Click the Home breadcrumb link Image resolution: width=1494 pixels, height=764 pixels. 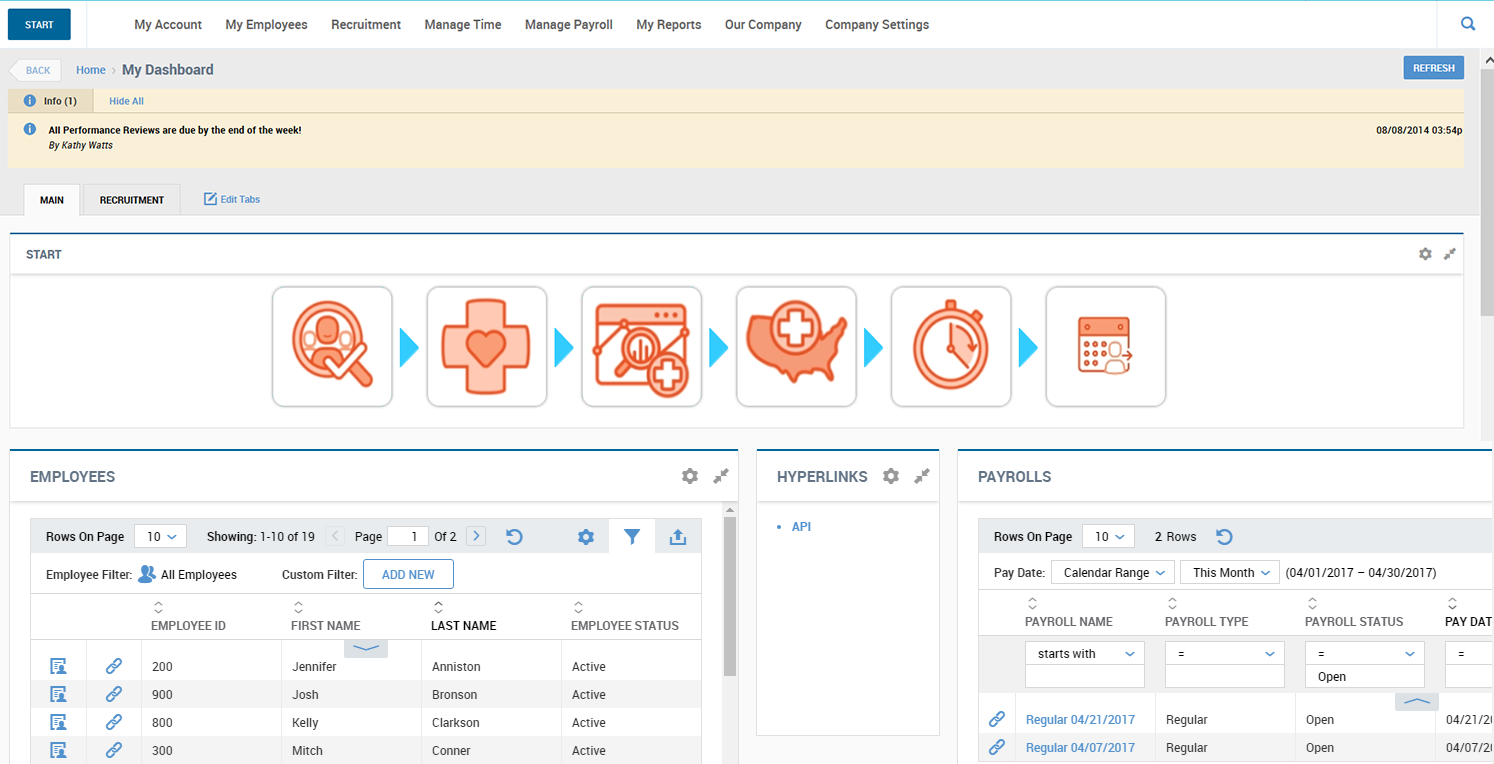91,70
